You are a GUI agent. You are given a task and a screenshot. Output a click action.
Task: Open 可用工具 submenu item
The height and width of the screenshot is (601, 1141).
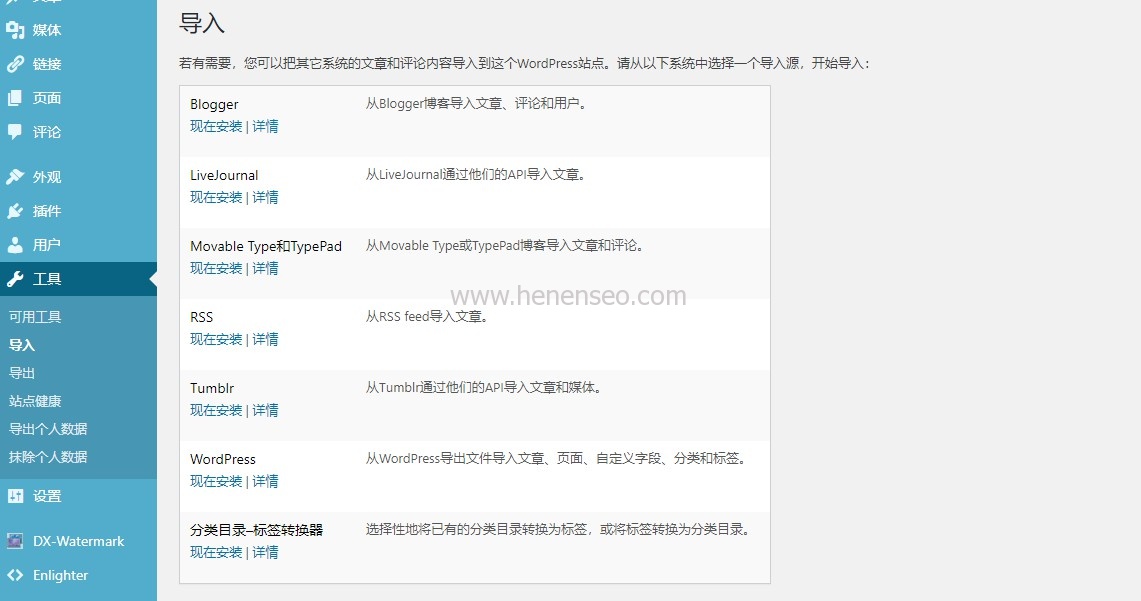tap(35, 317)
